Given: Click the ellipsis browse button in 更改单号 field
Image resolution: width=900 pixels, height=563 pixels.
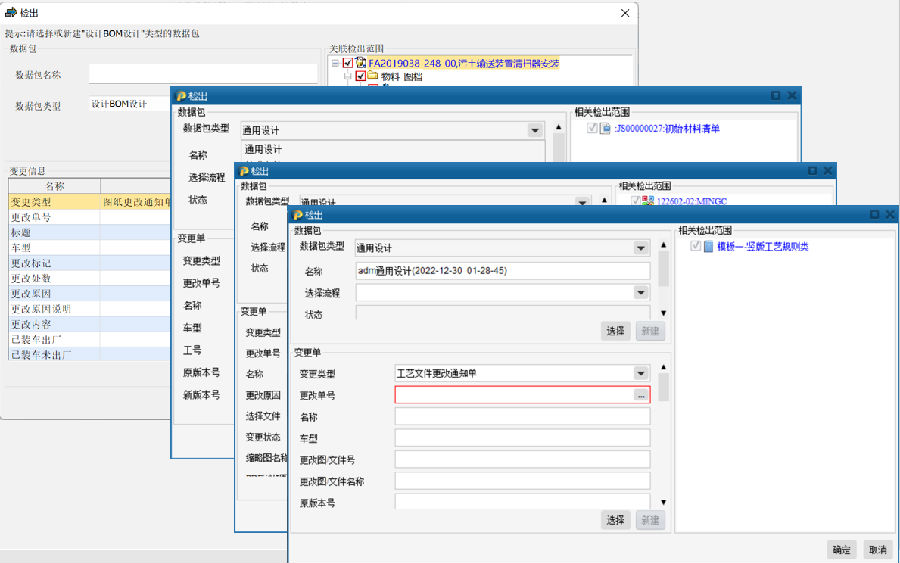Looking at the screenshot, I should [x=640, y=395].
